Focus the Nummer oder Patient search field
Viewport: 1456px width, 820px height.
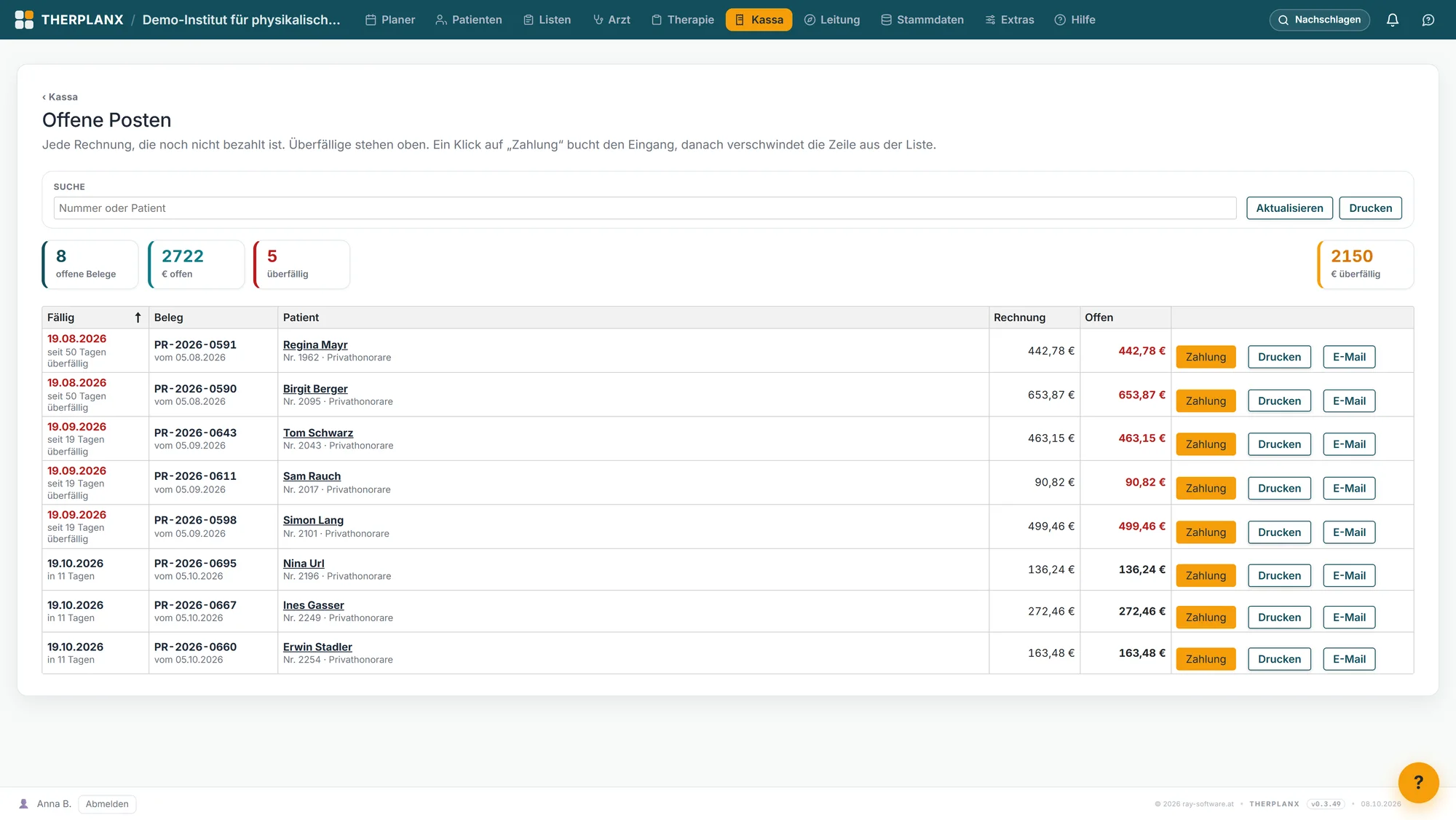tap(645, 208)
